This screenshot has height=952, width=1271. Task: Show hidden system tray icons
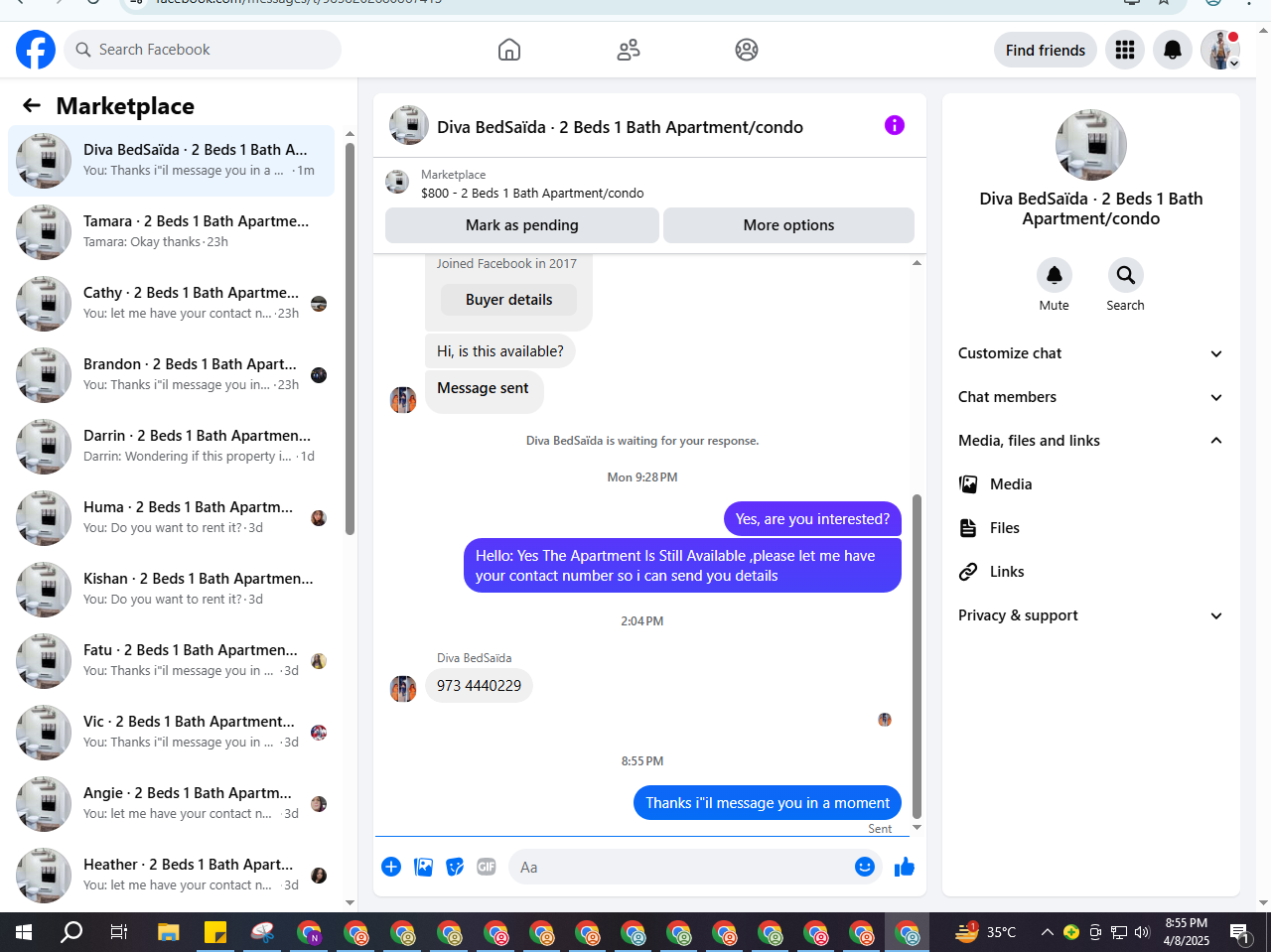click(x=1047, y=932)
